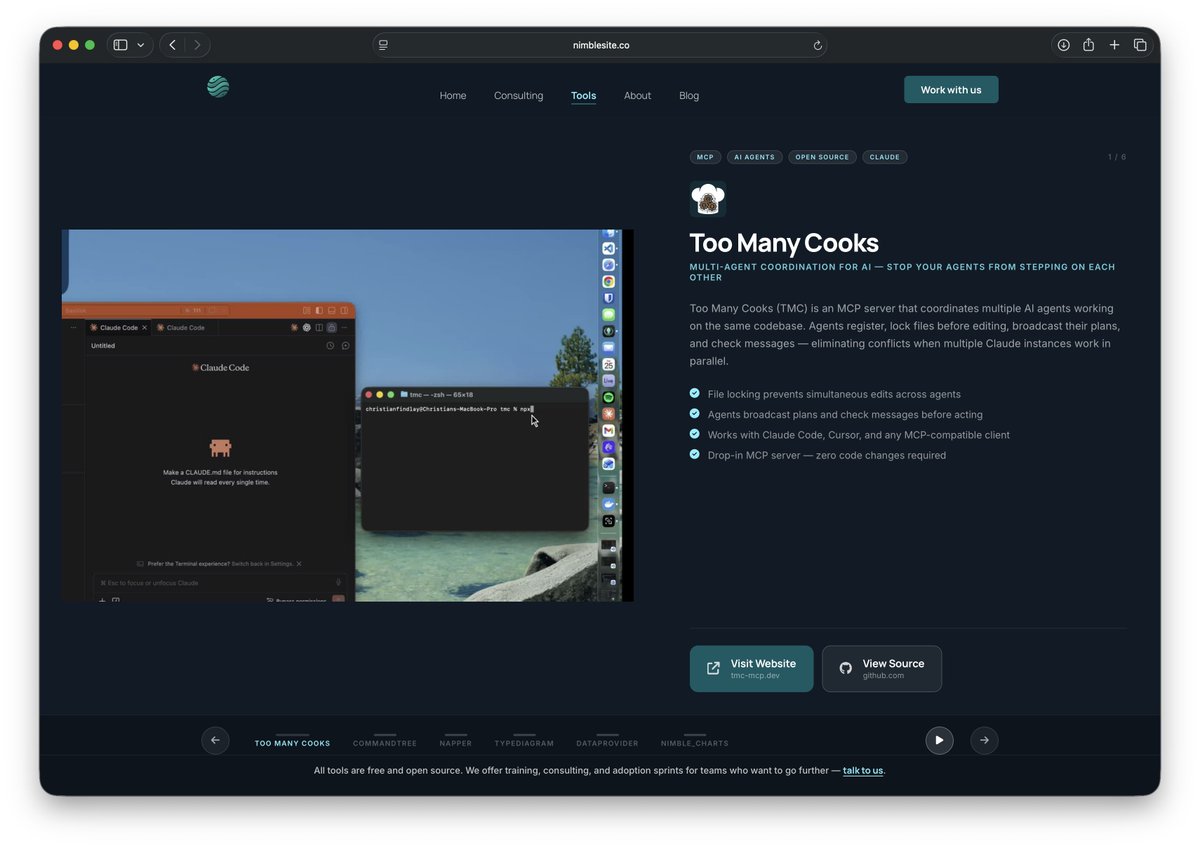
Task: Open the About page
Action: [637, 96]
